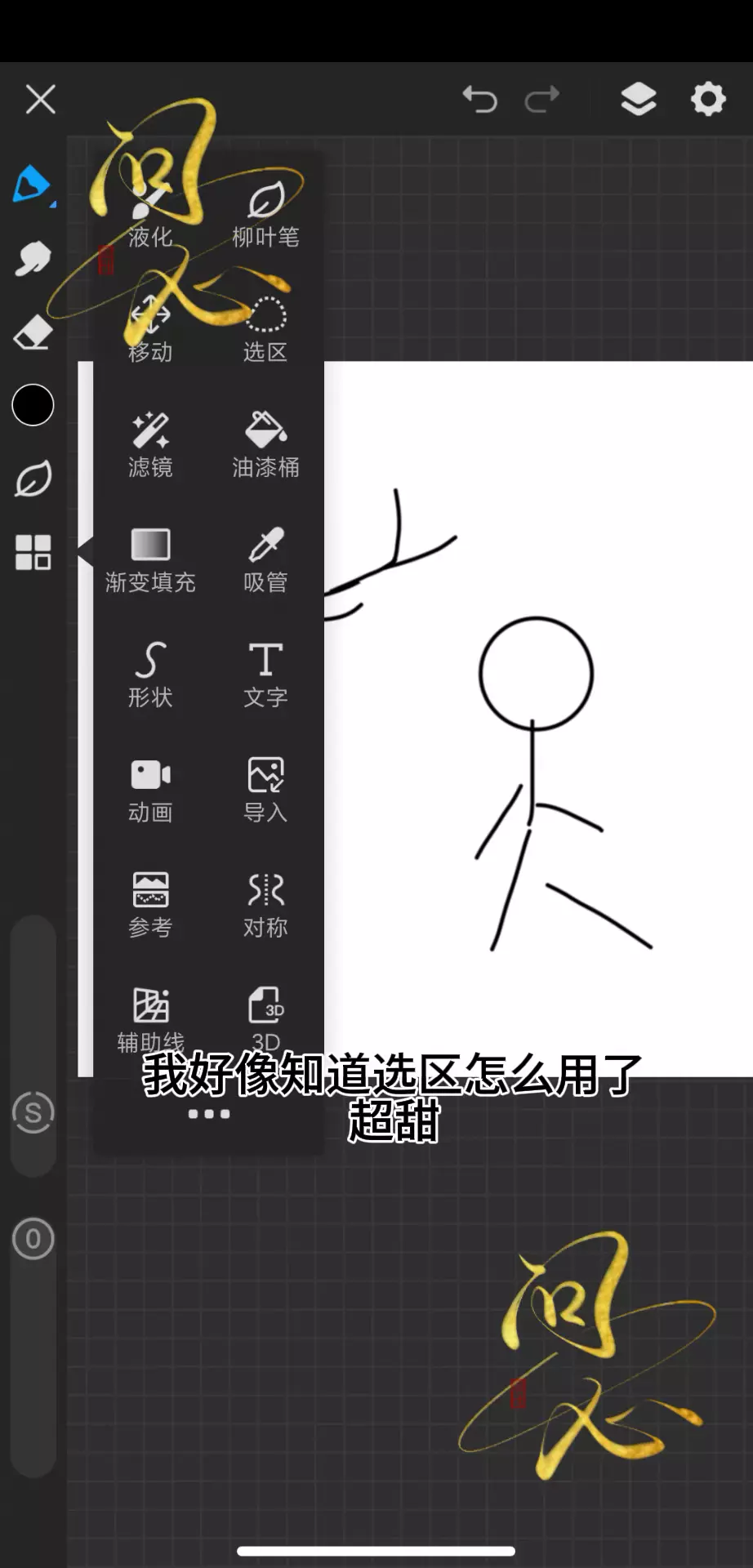Close the canvas with X button

click(40, 100)
